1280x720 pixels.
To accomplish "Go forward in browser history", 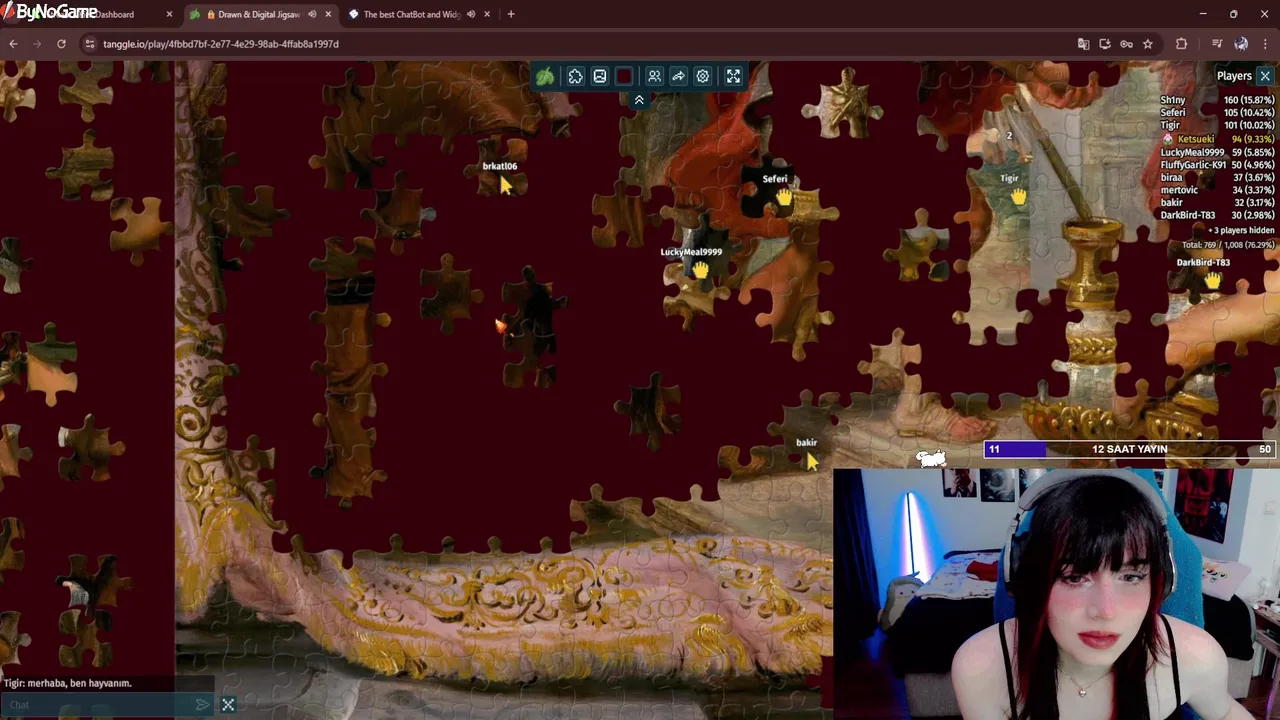I will 37,44.
